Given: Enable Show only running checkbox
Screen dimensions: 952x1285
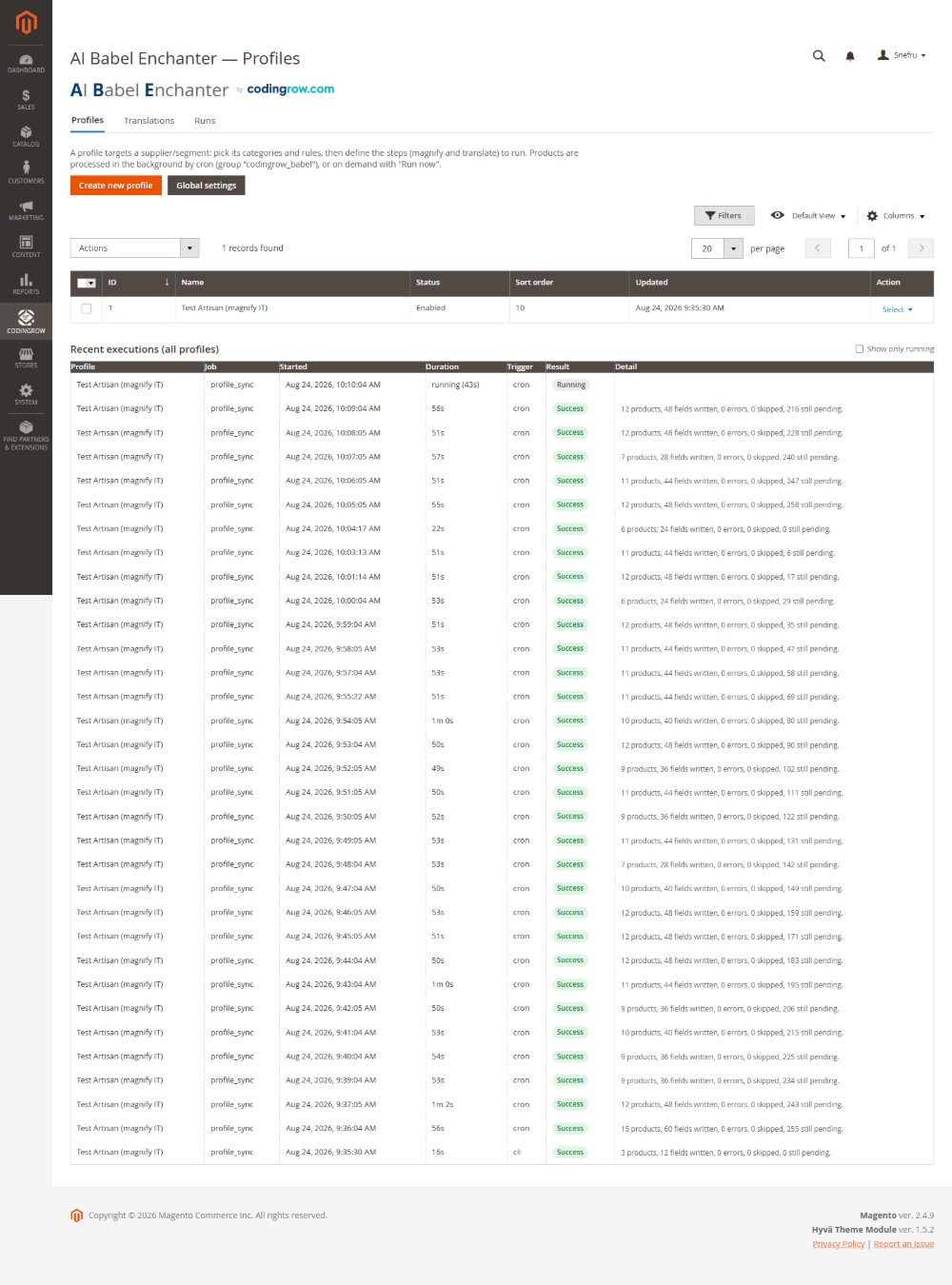Looking at the screenshot, I should 860,349.
